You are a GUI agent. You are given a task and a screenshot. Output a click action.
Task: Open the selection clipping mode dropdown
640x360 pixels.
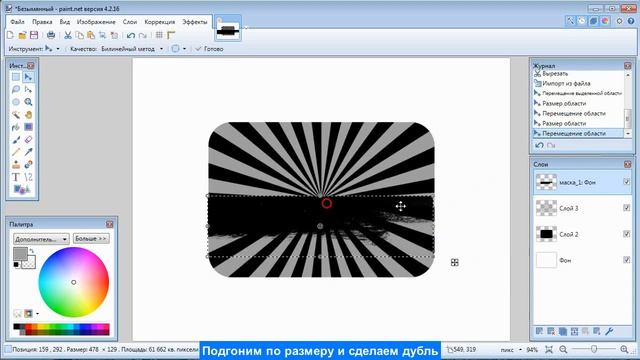pos(179,49)
